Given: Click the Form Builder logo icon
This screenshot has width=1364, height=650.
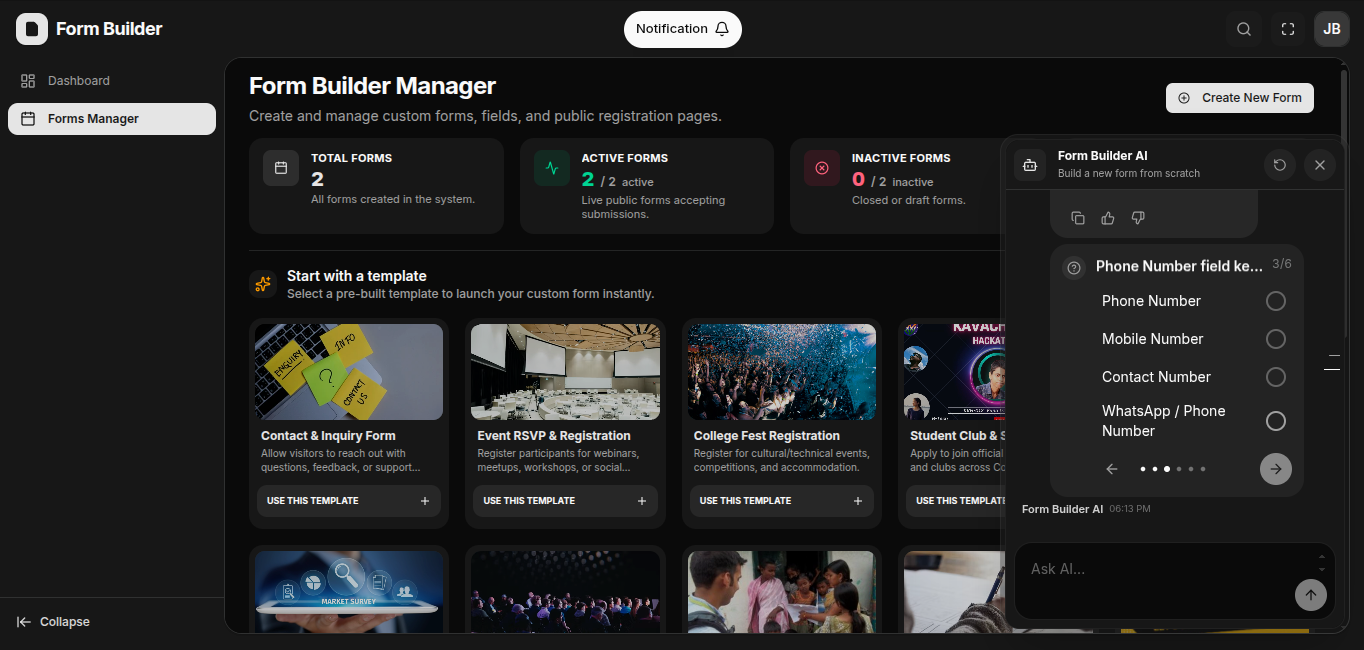Looking at the screenshot, I should coord(32,29).
